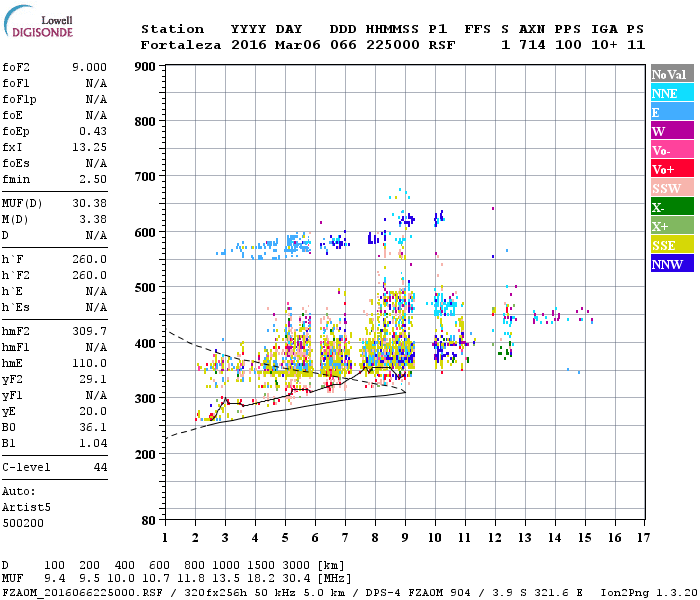Click the 17 MHz frequency axis label
700x600 pixels.
643,538
